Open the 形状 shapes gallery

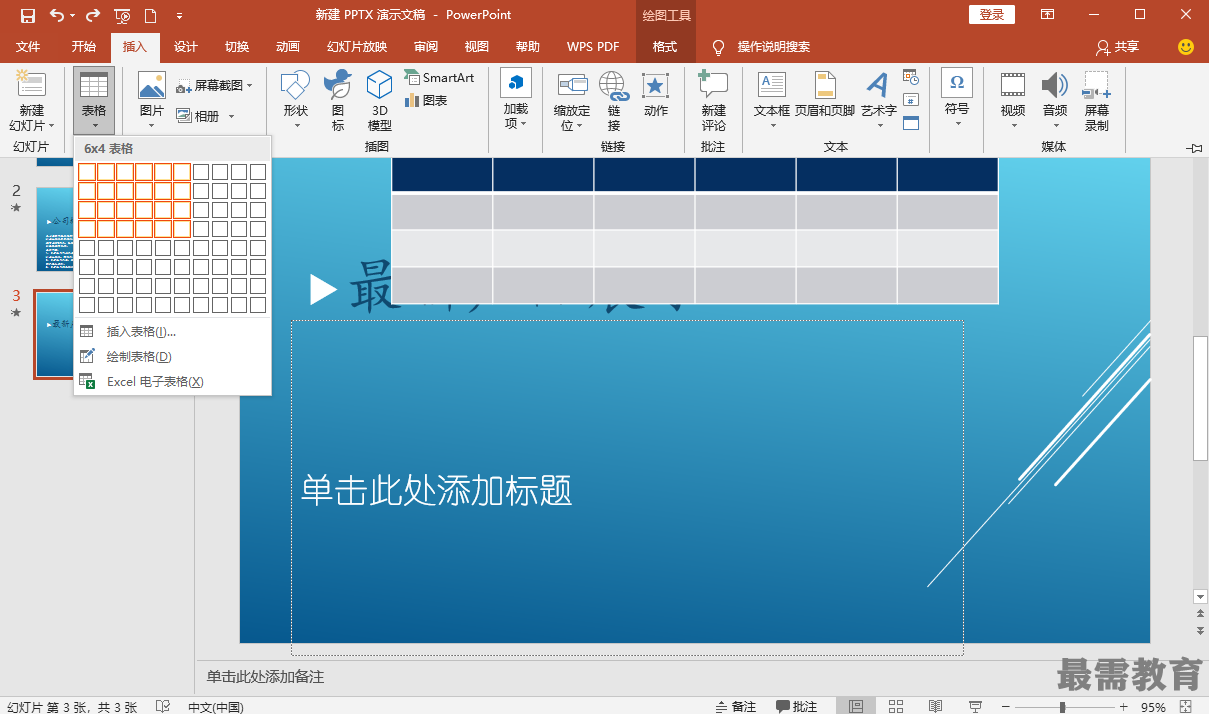(295, 100)
